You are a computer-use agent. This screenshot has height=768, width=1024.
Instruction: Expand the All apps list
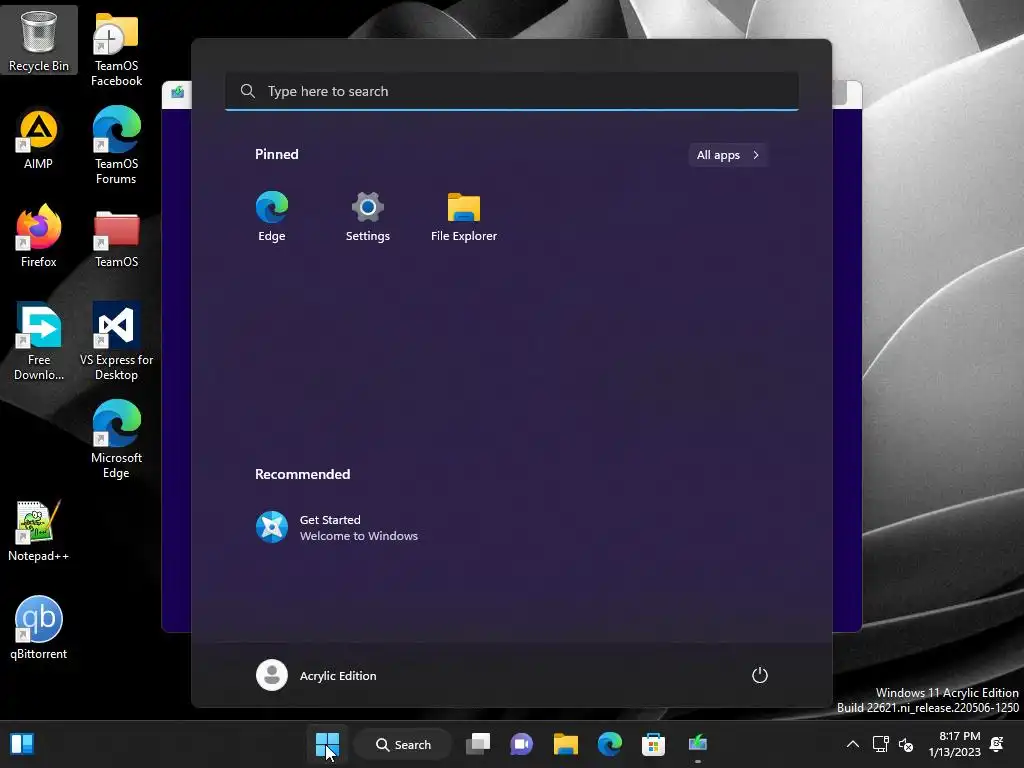click(728, 155)
